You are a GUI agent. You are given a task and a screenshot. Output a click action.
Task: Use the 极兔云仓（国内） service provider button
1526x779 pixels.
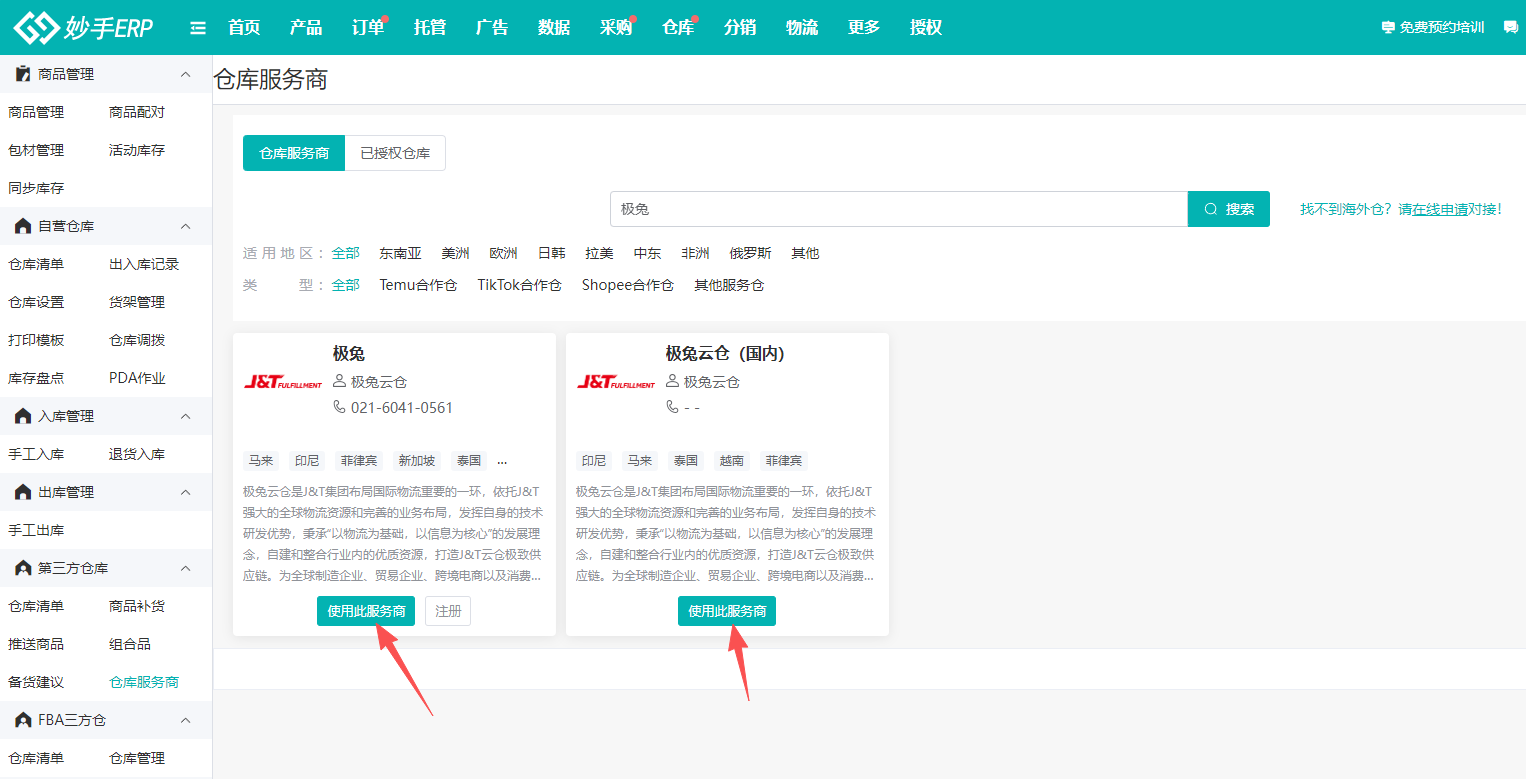[x=727, y=611]
